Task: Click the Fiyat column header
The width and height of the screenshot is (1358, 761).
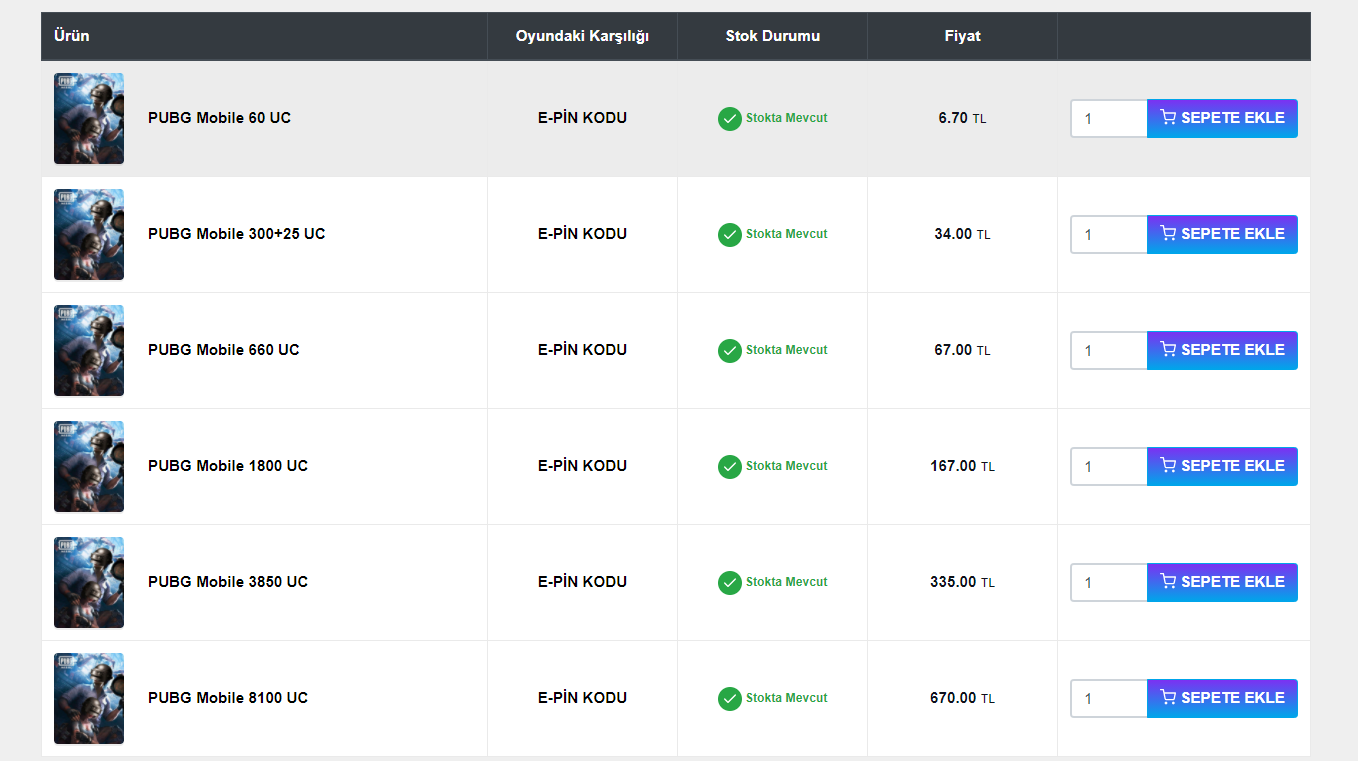Action: point(963,36)
